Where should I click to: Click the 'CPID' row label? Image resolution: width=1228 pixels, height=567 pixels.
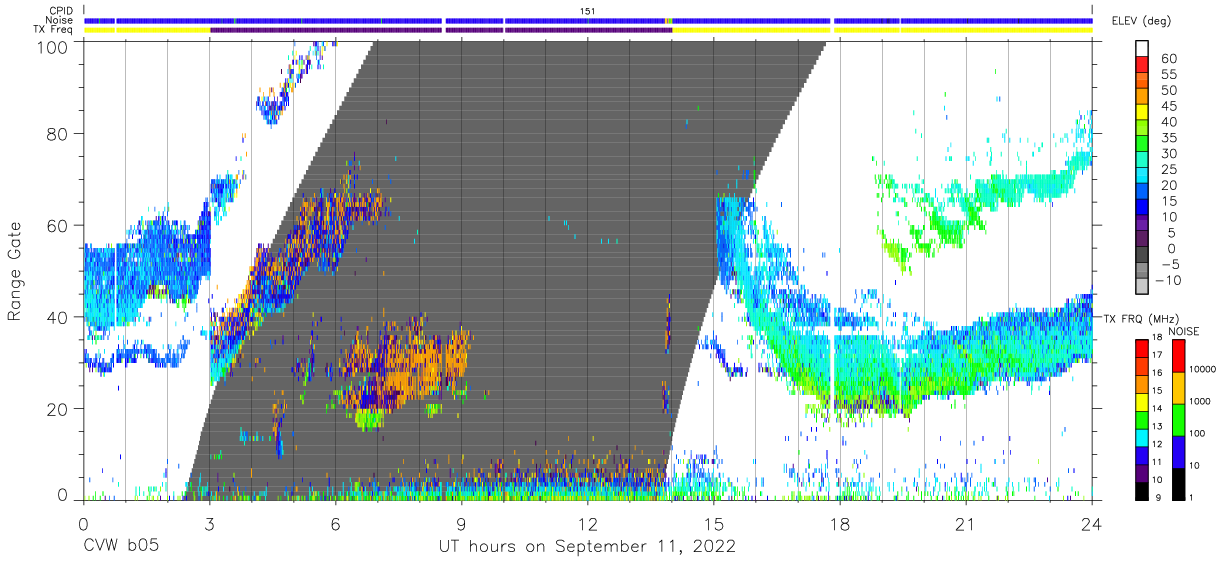pos(62,11)
